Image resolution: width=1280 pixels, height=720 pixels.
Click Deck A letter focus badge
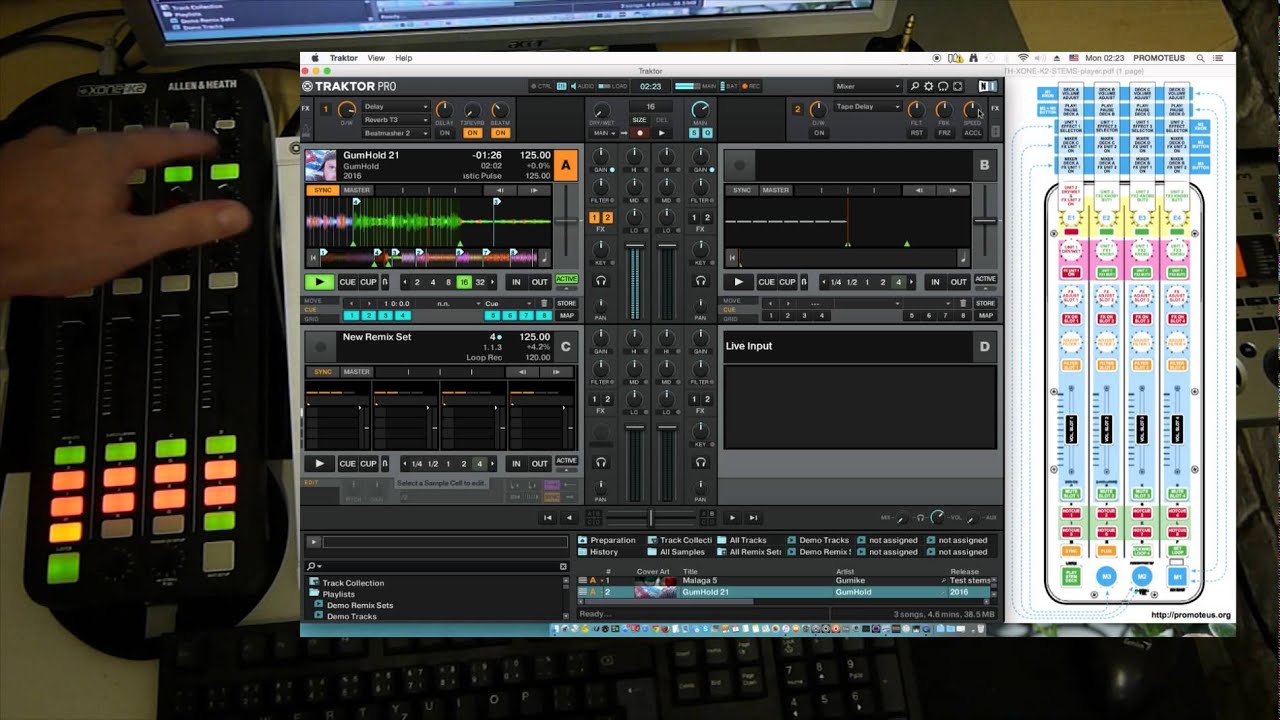tap(566, 164)
